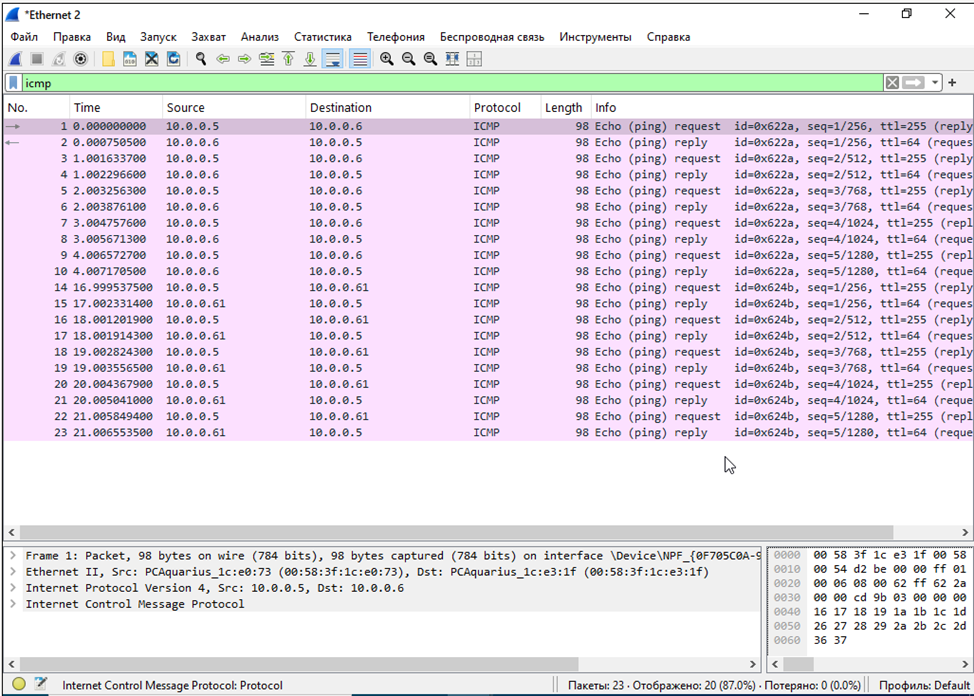Sort packets by the Length column

pyautogui.click(x=565, y=108)
